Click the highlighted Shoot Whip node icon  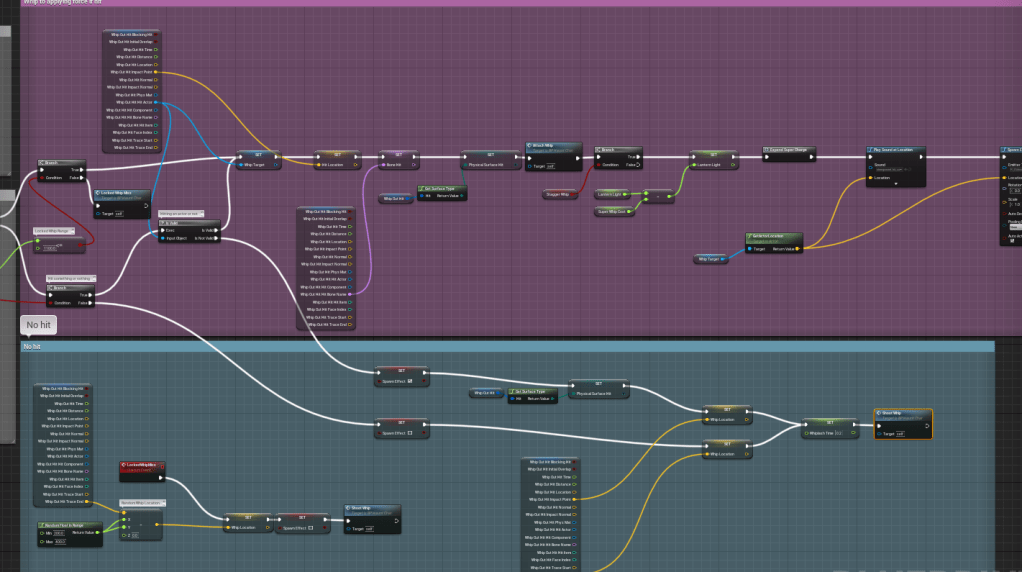pos(877,412)
